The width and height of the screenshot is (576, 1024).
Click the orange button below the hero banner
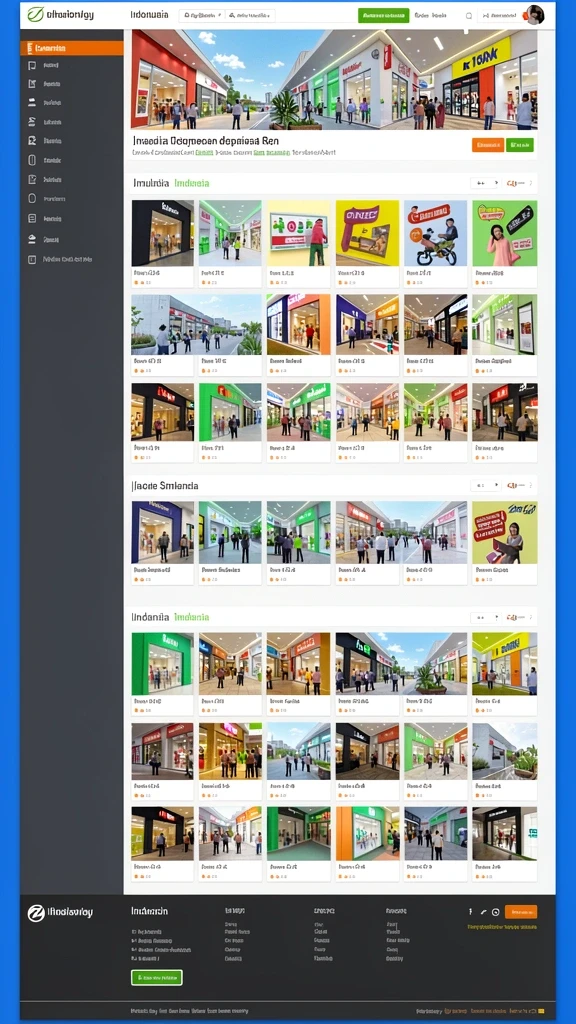[x=488, y=145]
